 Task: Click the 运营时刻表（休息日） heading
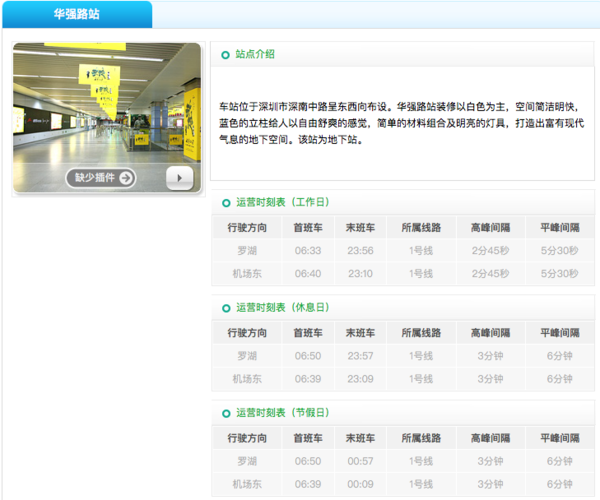point(282,307)
